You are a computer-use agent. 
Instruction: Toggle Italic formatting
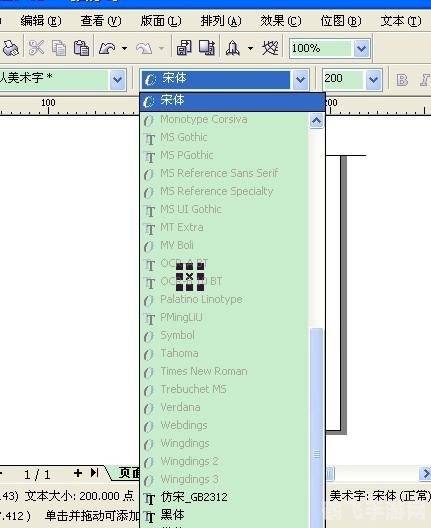424,80
